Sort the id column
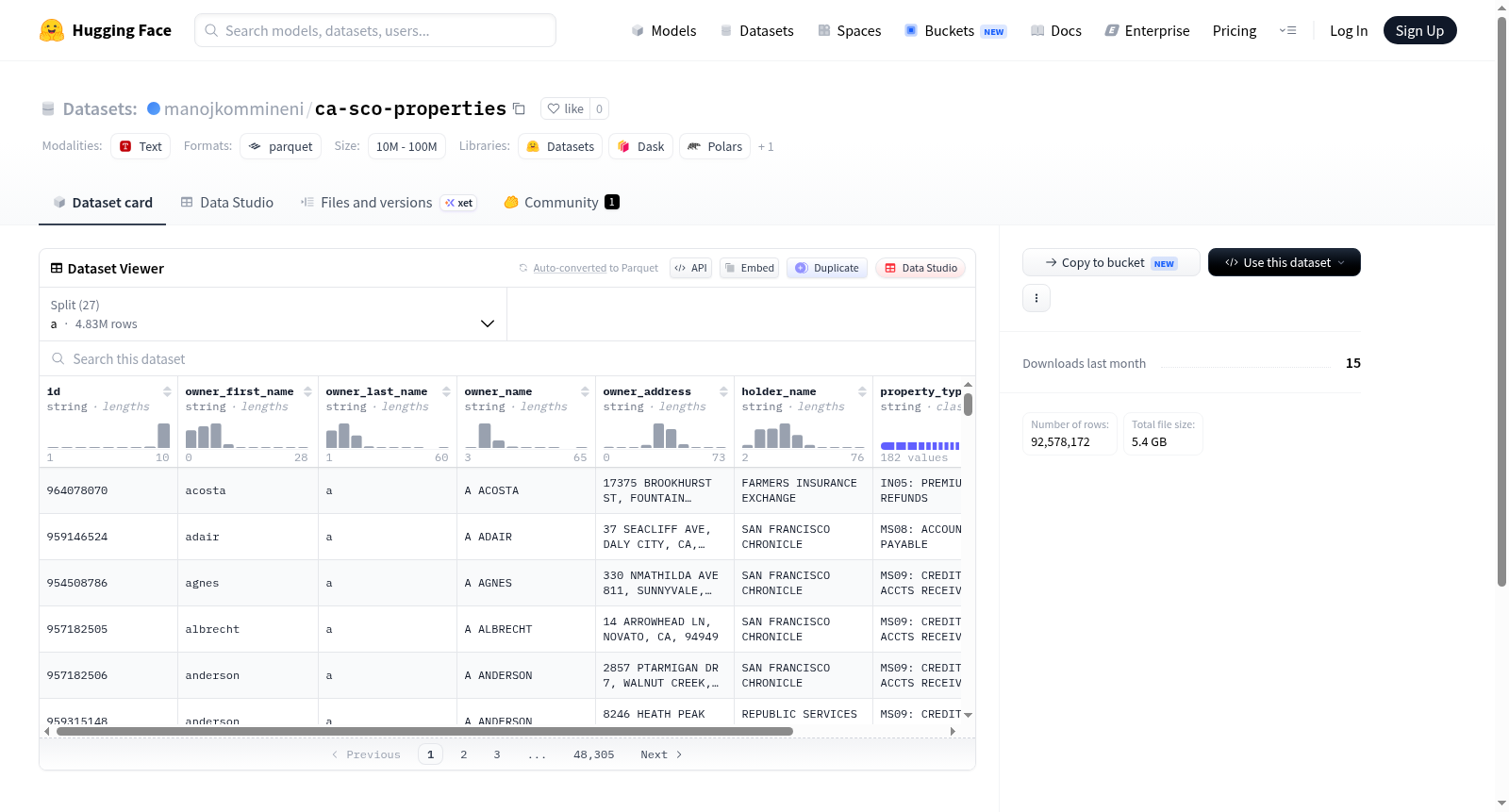 point(167,391)
